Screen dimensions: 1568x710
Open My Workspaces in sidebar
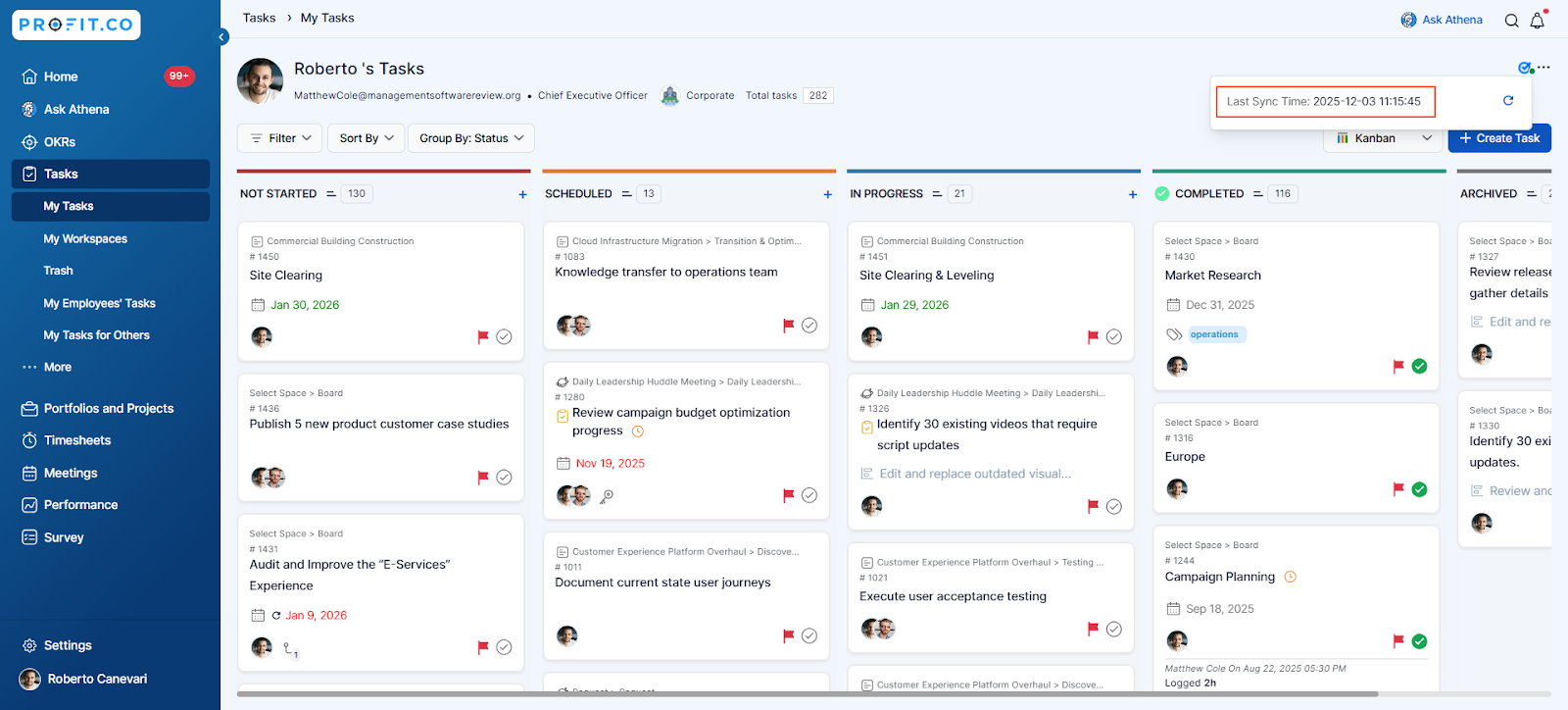pos(85,238)
